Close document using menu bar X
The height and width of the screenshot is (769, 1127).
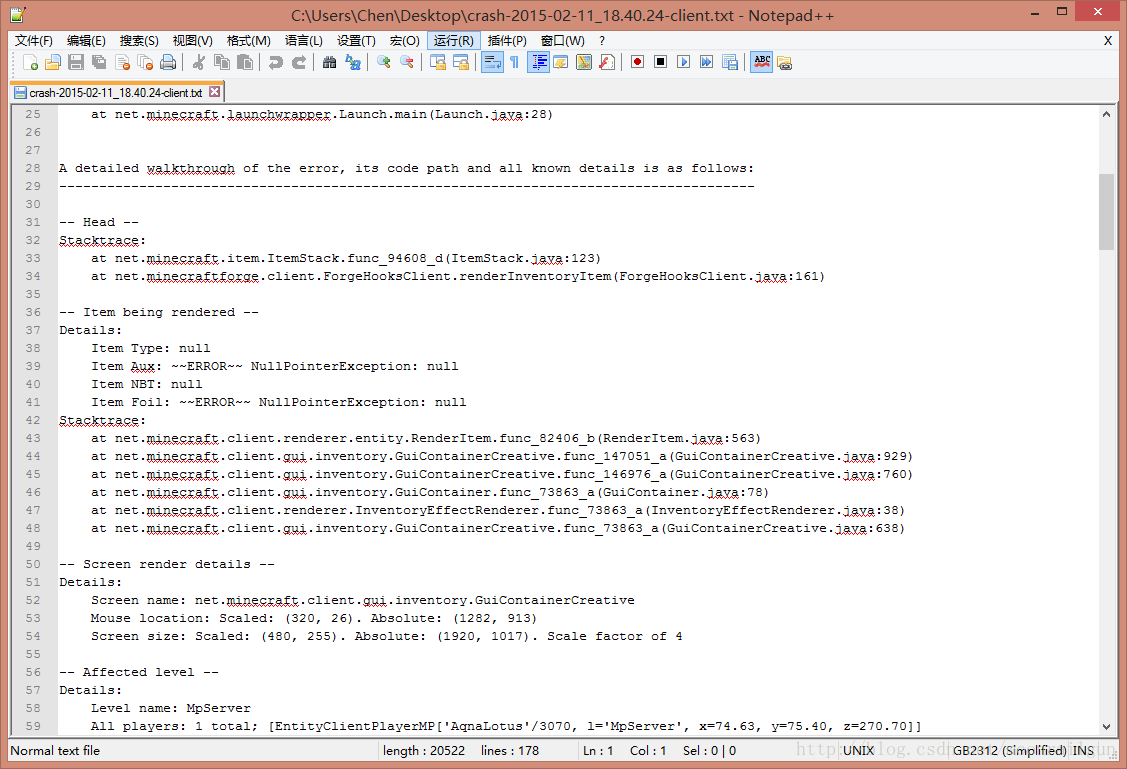click(1108, 41)
